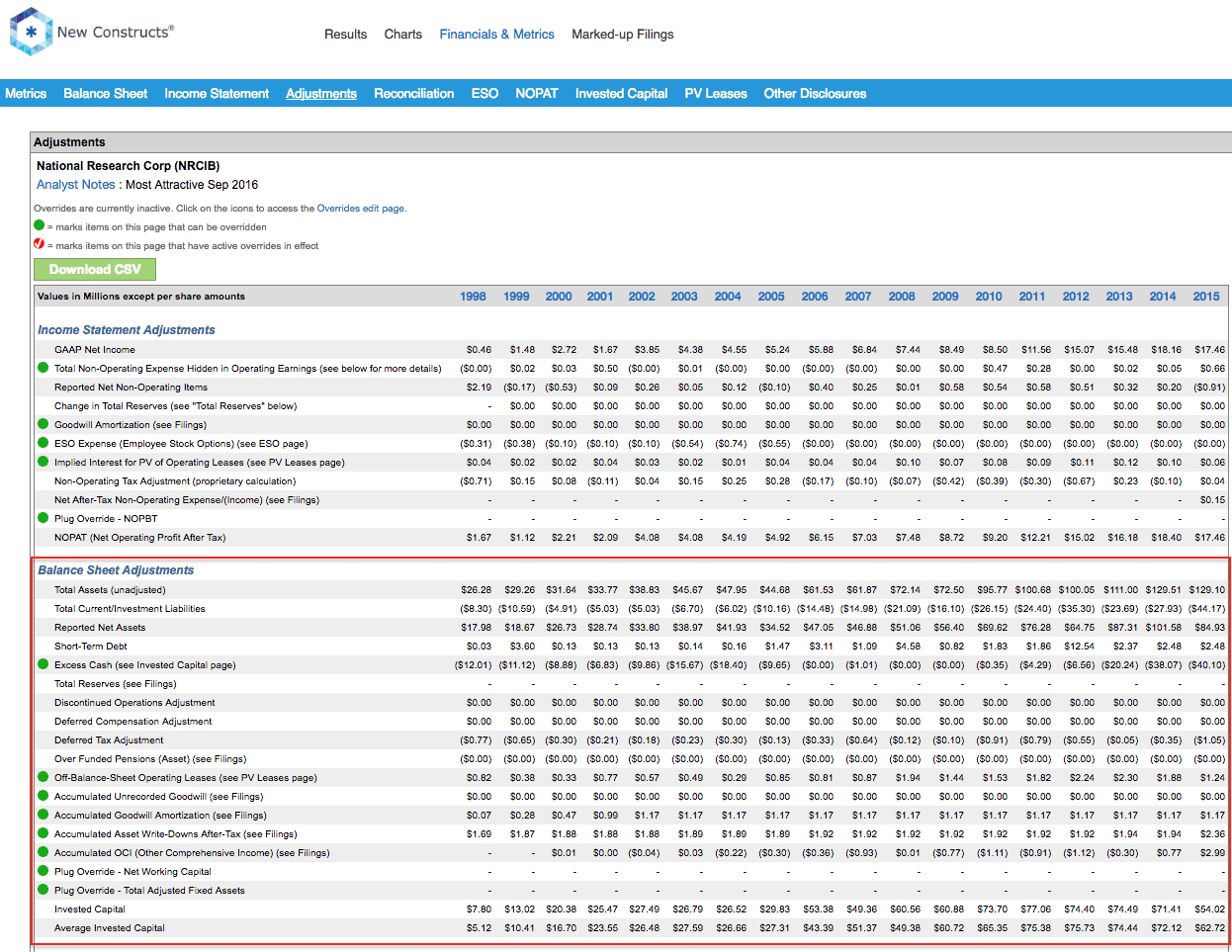Click the Average Invested Capital row label
The image size is (1232, 952).
[110, 927]
